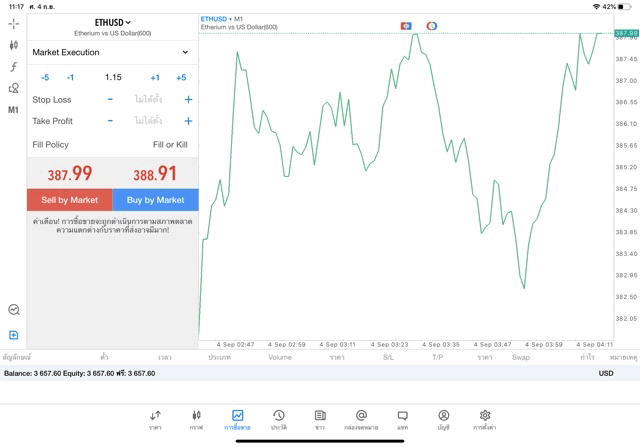The height and width of the screenshot is (447, 640).
Task: Tap the new order icon in sidebar
Action: pyautogui.click(x=13, y=335)
